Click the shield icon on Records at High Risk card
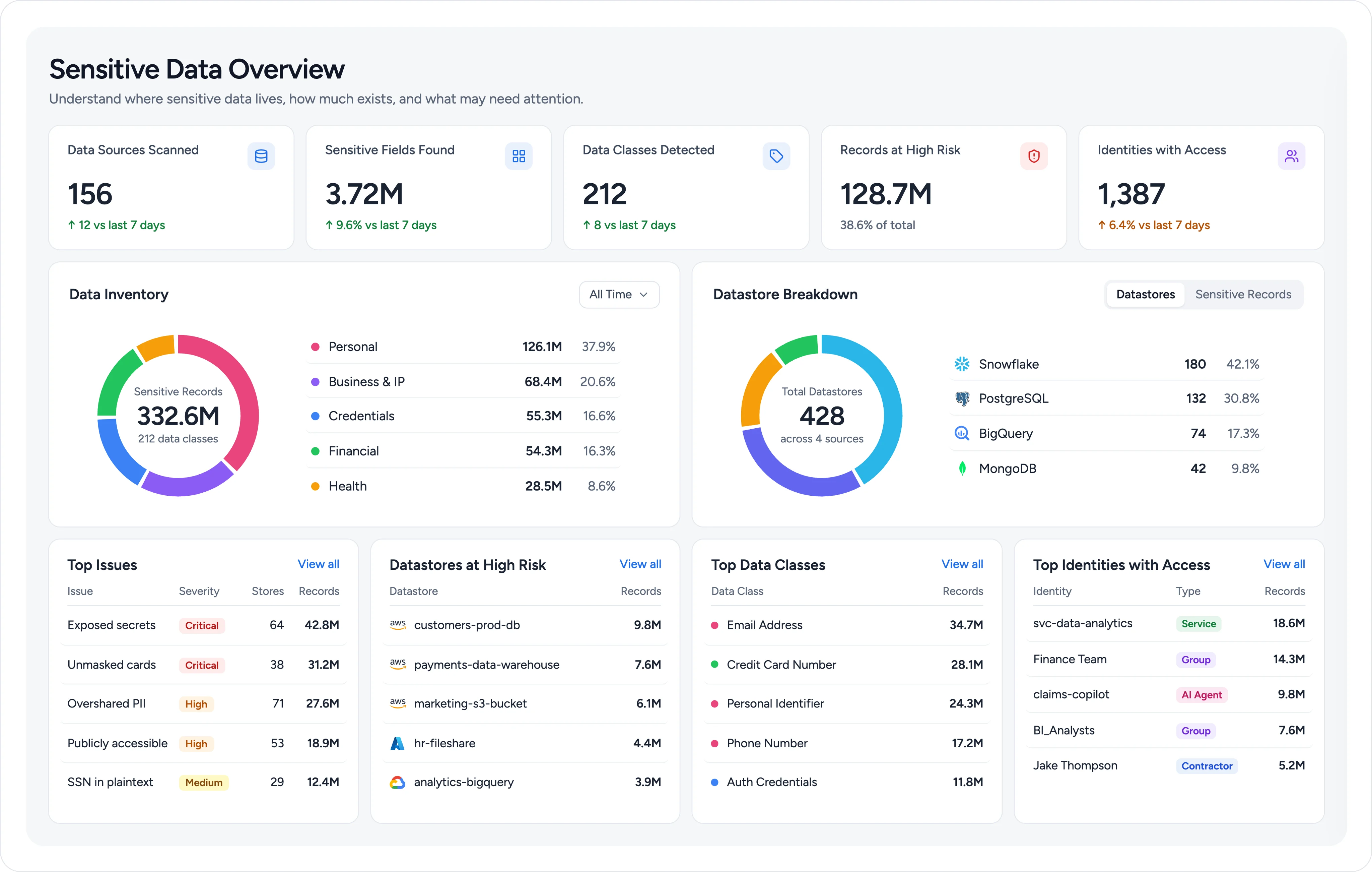 [x=1034, y=156]
